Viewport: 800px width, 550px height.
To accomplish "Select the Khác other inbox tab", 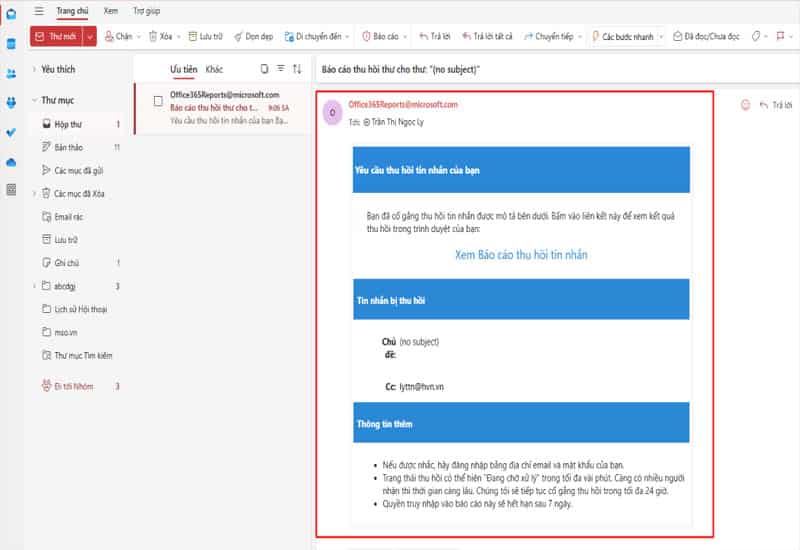I will (214, 69).
